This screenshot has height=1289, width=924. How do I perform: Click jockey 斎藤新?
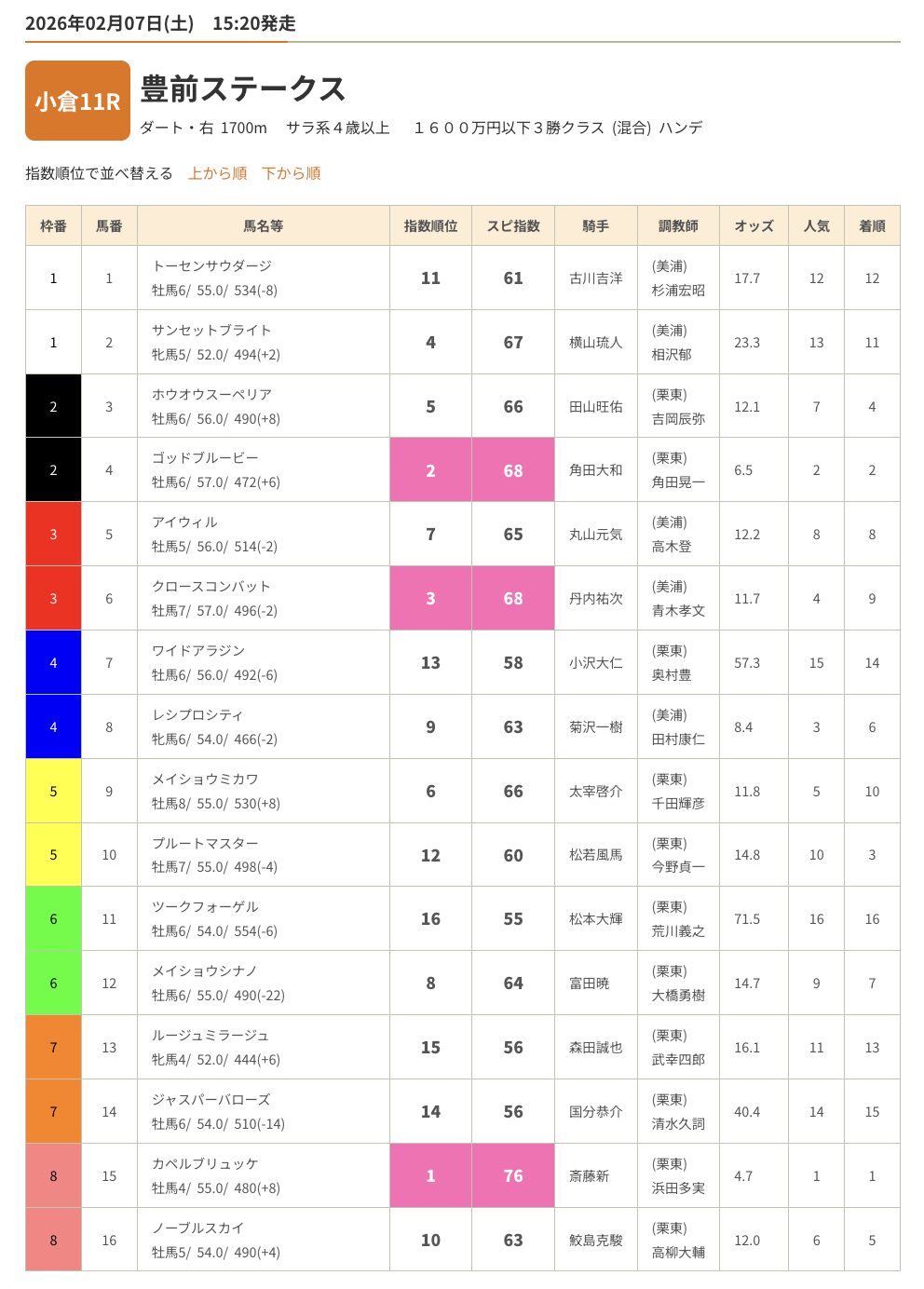[x=589, y=1176]
